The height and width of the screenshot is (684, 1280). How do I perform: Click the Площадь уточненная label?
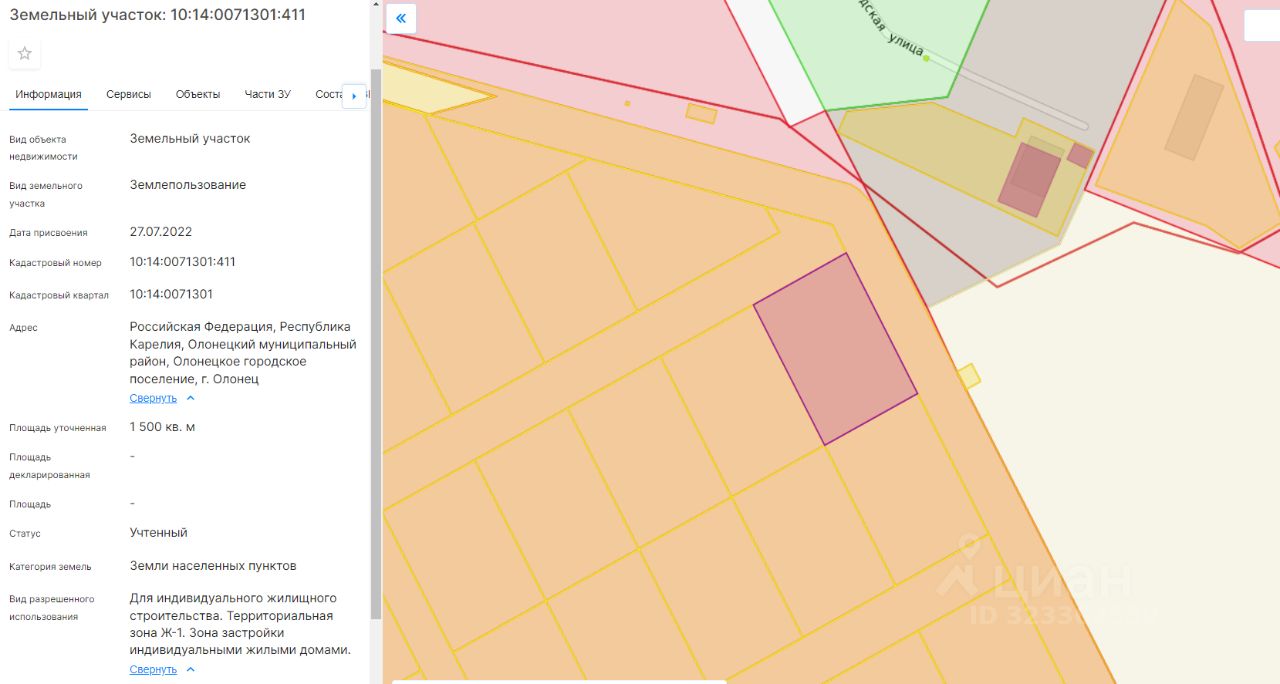(57, 428)
